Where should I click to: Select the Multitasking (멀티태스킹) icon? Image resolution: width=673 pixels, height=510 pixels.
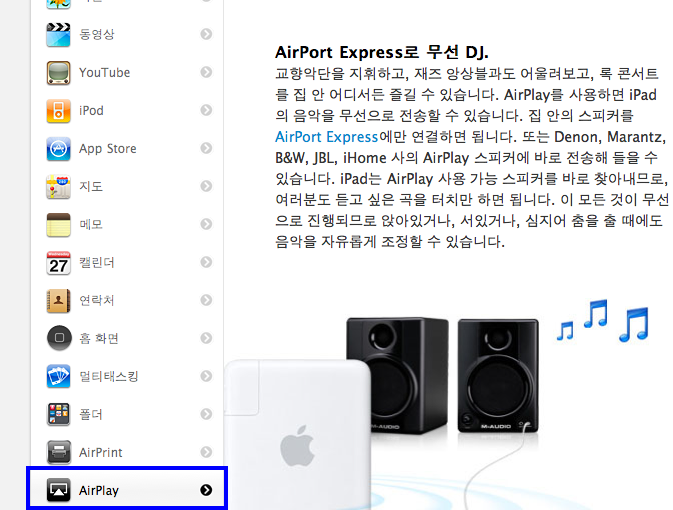tap(58, 376)
